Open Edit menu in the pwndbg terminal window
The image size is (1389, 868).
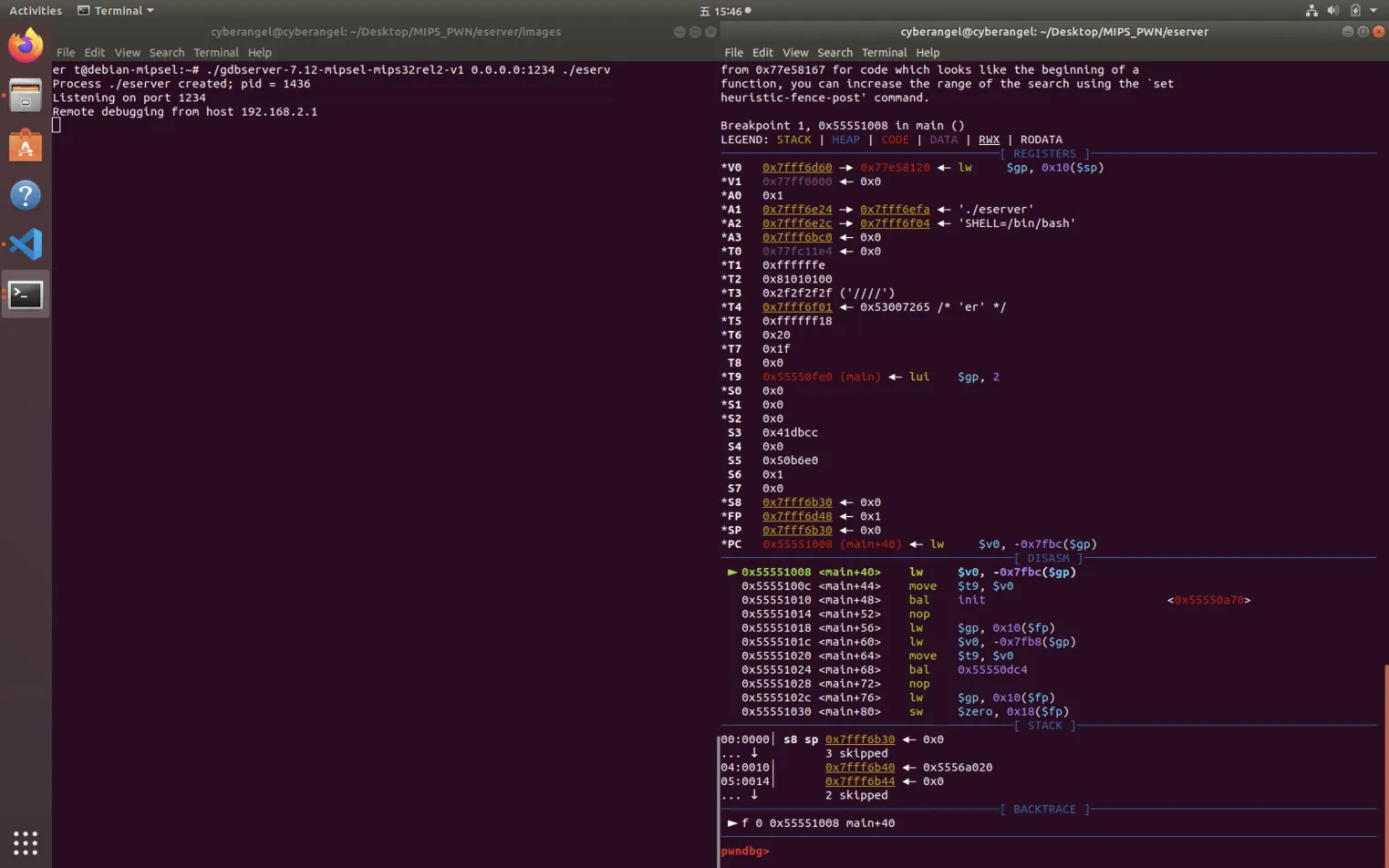(x=762, y=53)
